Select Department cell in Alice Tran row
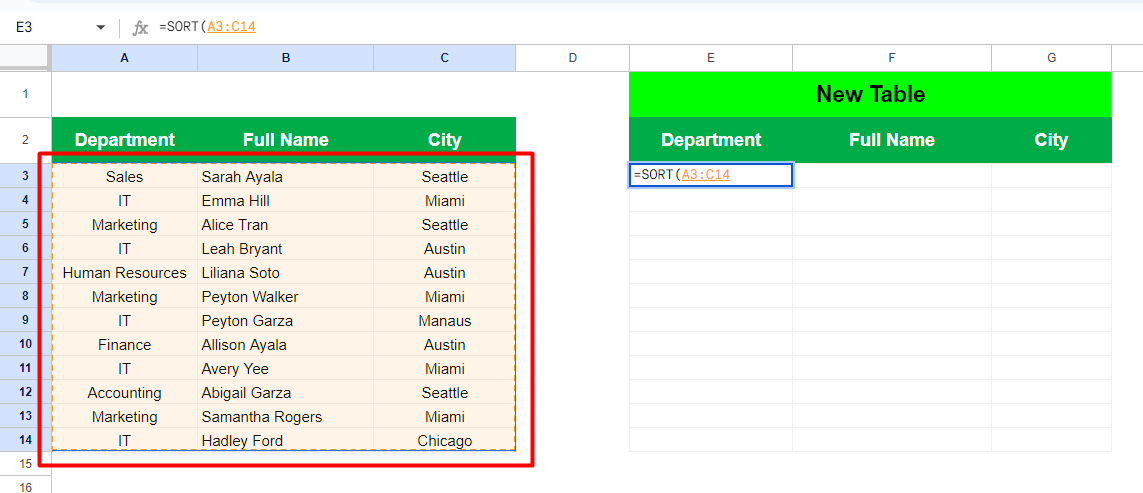1143x493 pixels. [125, 225]
